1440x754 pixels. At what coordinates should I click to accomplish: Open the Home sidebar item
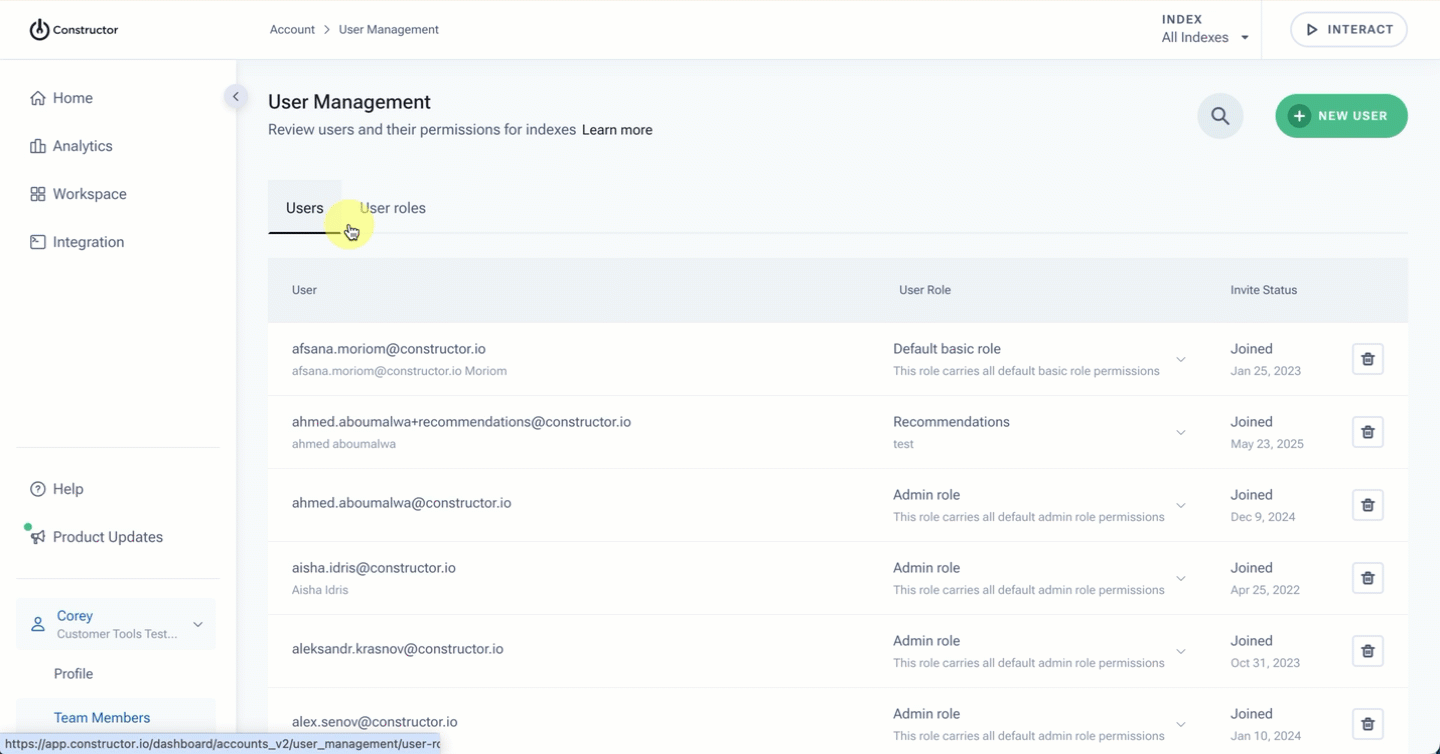72,98
